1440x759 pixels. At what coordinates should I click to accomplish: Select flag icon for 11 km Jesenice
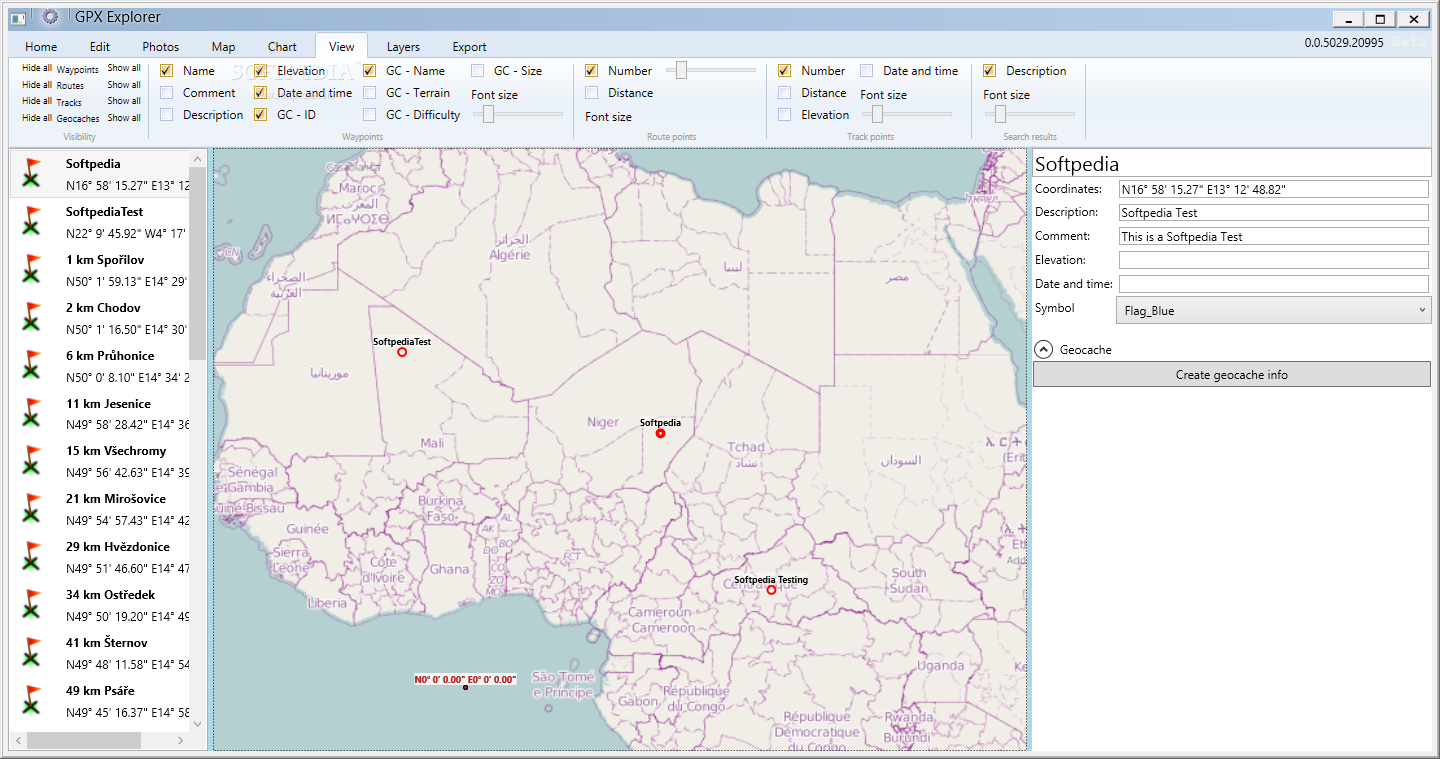coord(33,414)
